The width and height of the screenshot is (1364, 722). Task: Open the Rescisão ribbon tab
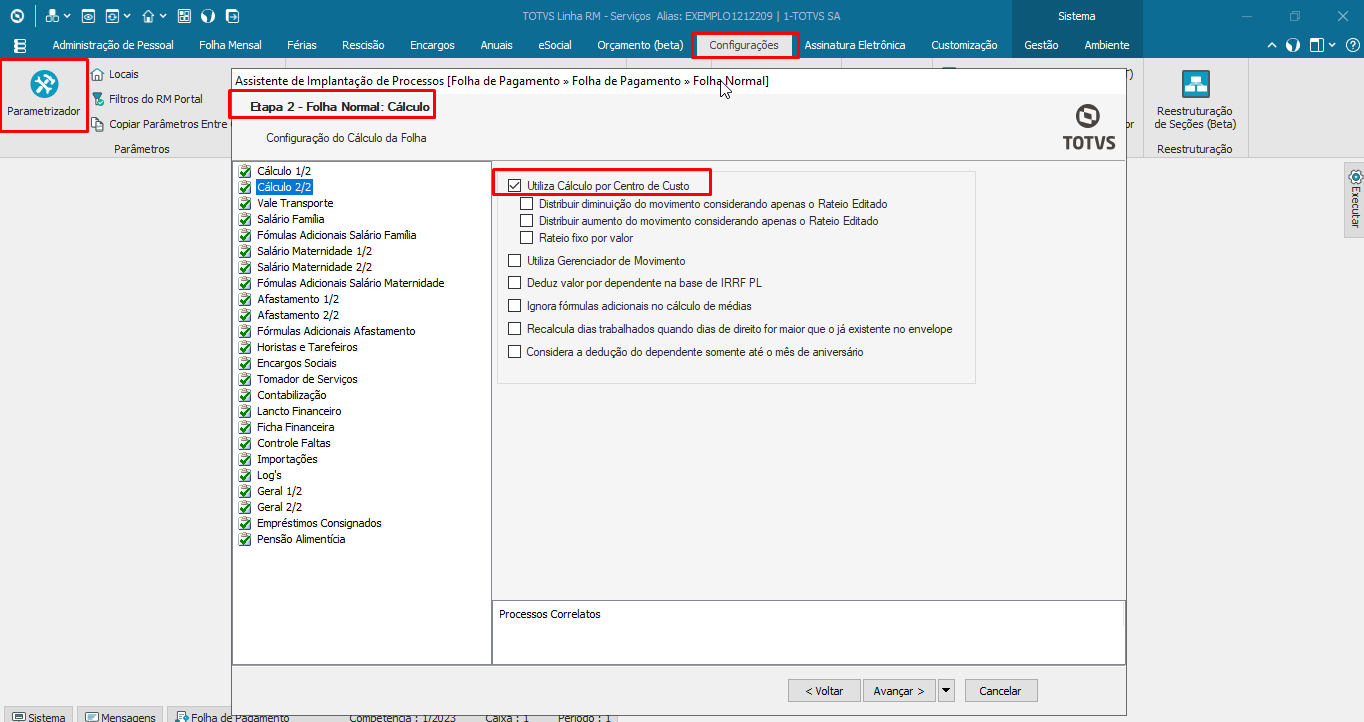tap(363, 45)
